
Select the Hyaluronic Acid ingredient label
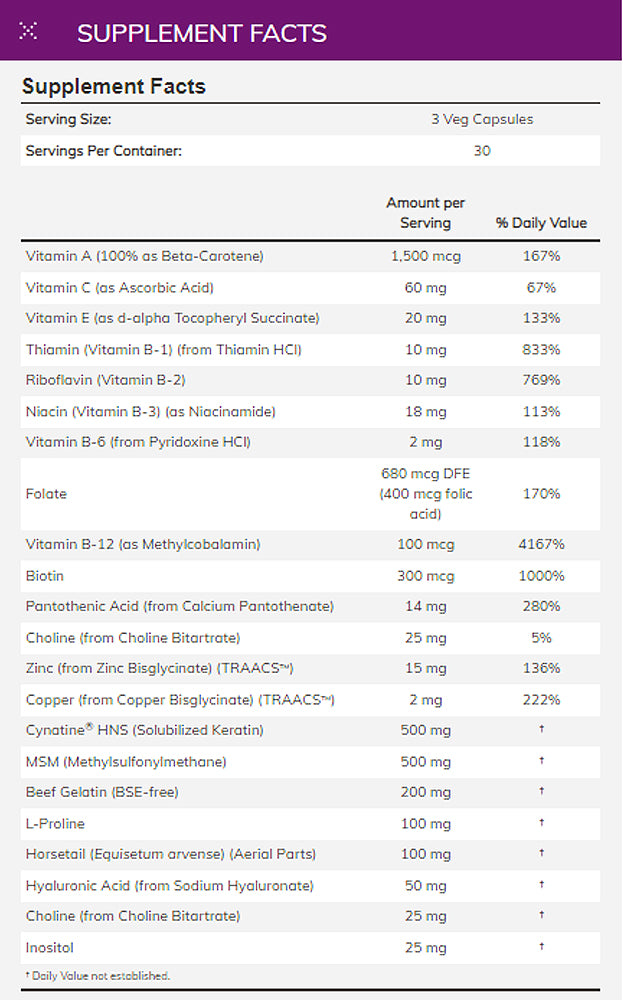tap(170, 885)
